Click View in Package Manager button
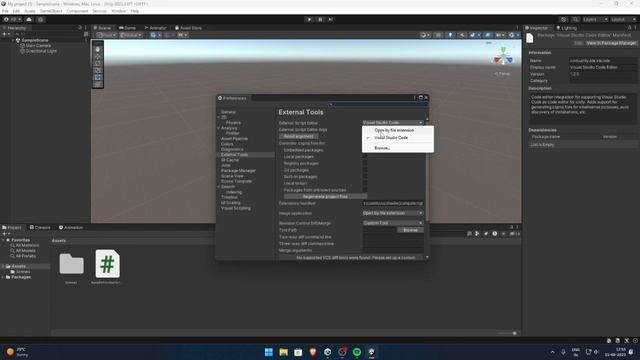The height and width of the screenshot is (360, 640). 611,43
